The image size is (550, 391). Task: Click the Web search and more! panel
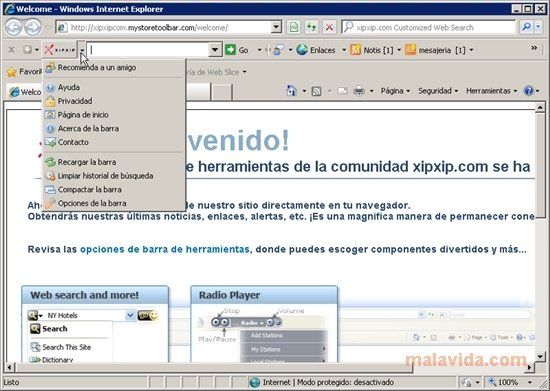[x=95, y=324]
